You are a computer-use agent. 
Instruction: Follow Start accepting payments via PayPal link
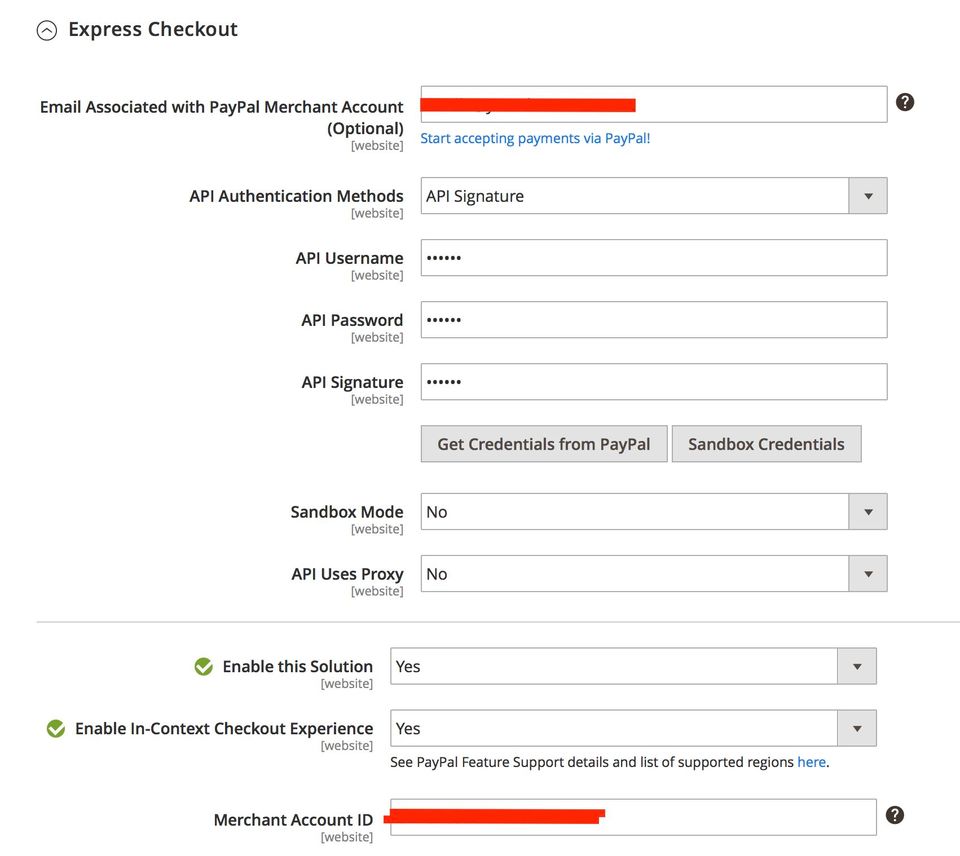(x=535, y=138)
